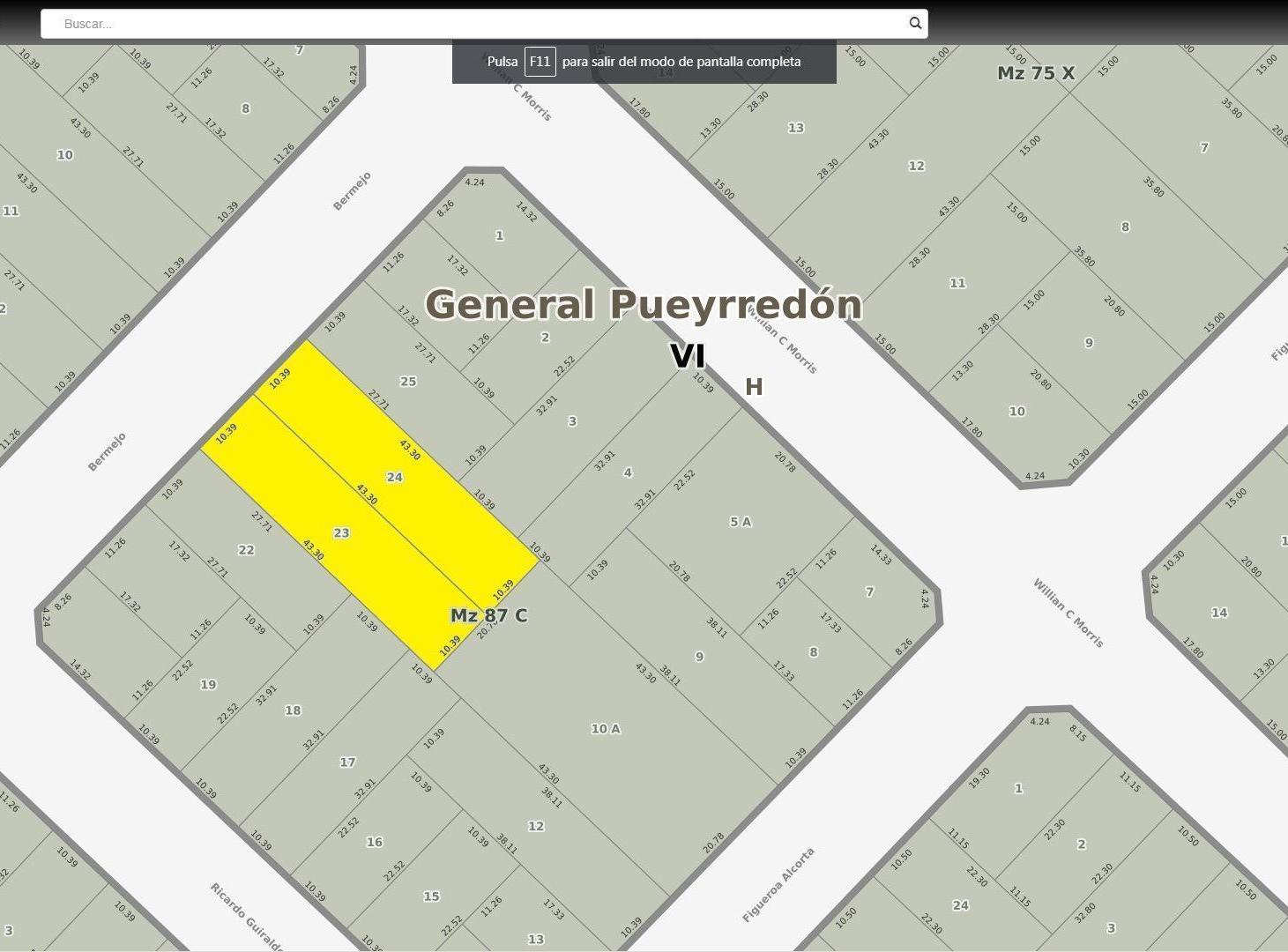Screen dimensions: 1288x952
Task: Click the Mz 75 X block label
Action: (1036, 73)
